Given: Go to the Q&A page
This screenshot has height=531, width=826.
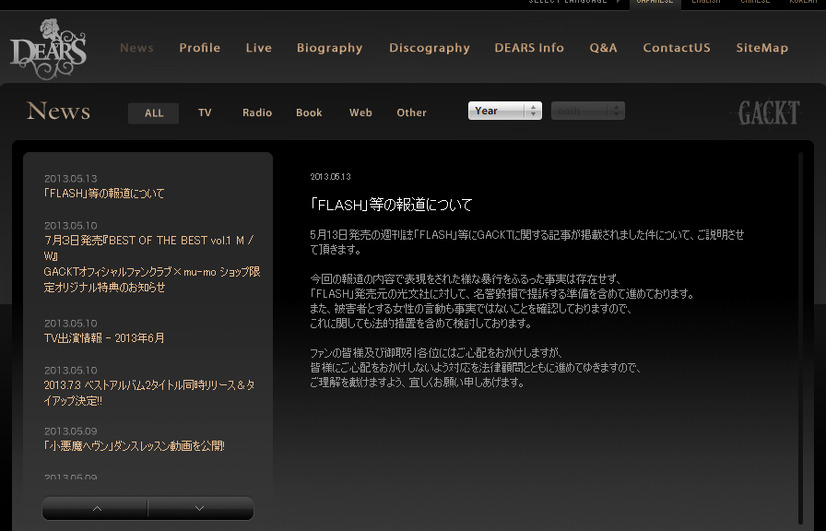Looking at the screenshot, I should (603, 48).
